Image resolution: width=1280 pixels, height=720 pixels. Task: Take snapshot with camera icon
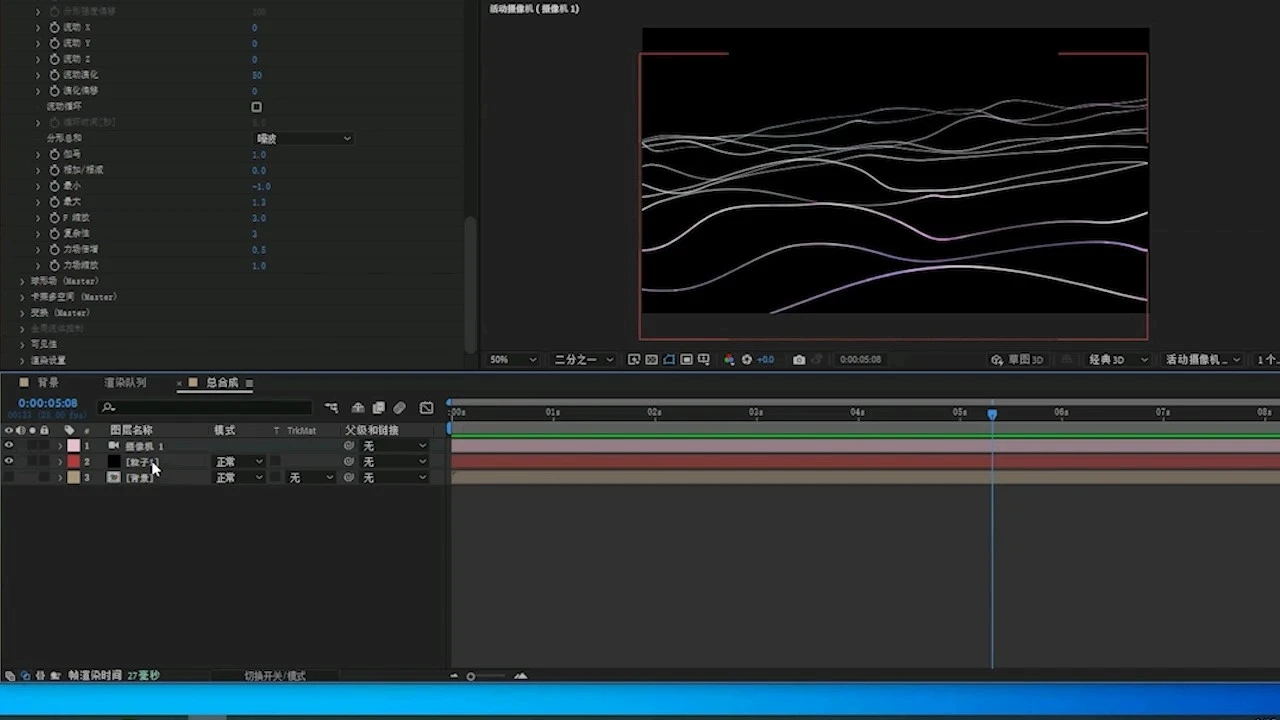coord(799,360)
